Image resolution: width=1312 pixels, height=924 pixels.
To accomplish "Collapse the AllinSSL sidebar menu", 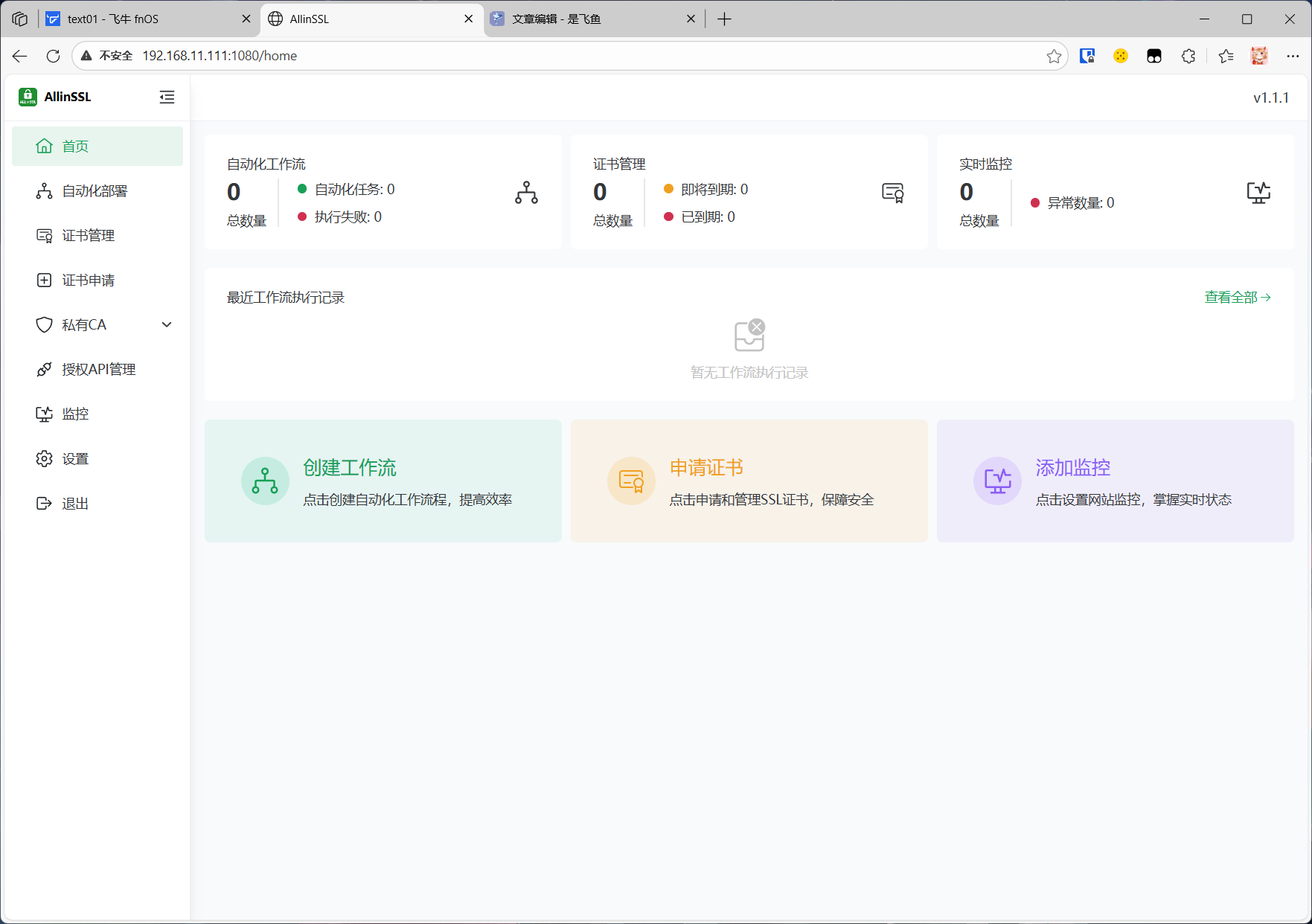I will pyautogui.click(x=167, y=97).
